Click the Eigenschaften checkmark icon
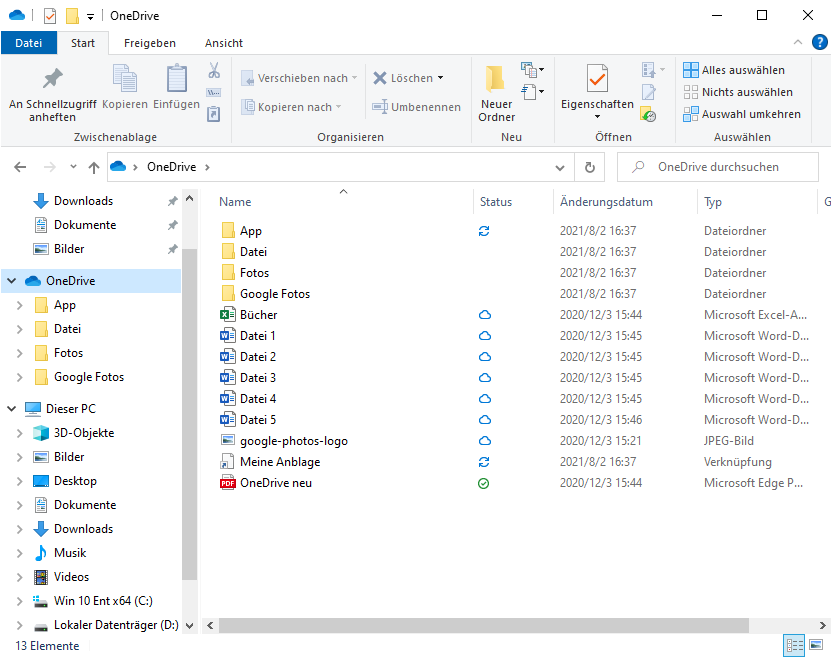This screenshot has height=658, width=832. [x=597, y=79]
